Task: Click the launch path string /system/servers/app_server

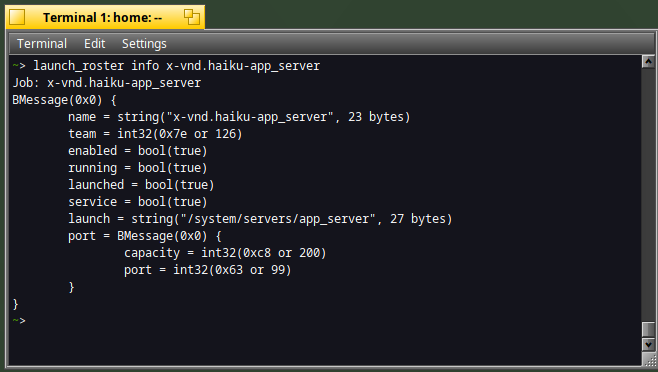Action: 277,219
